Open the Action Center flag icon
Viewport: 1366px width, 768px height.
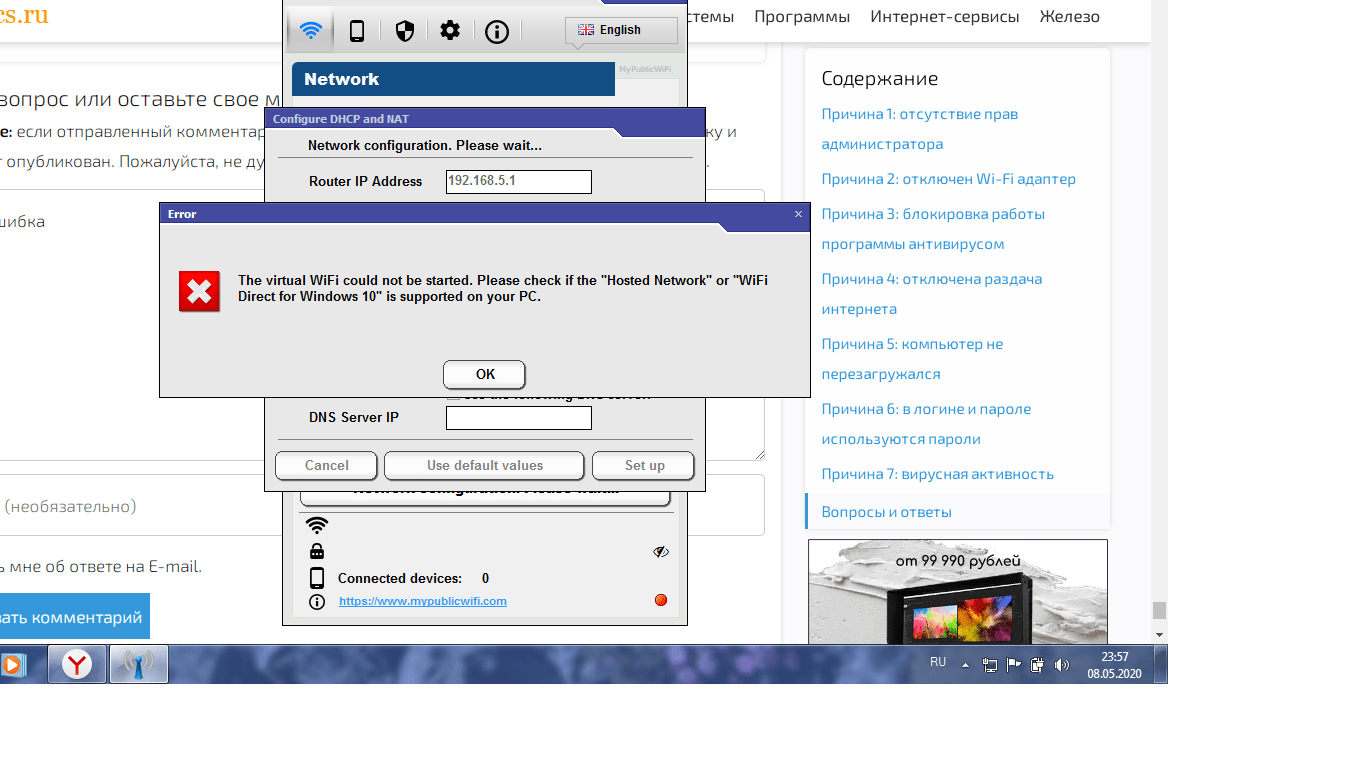tap(1013, 664)
